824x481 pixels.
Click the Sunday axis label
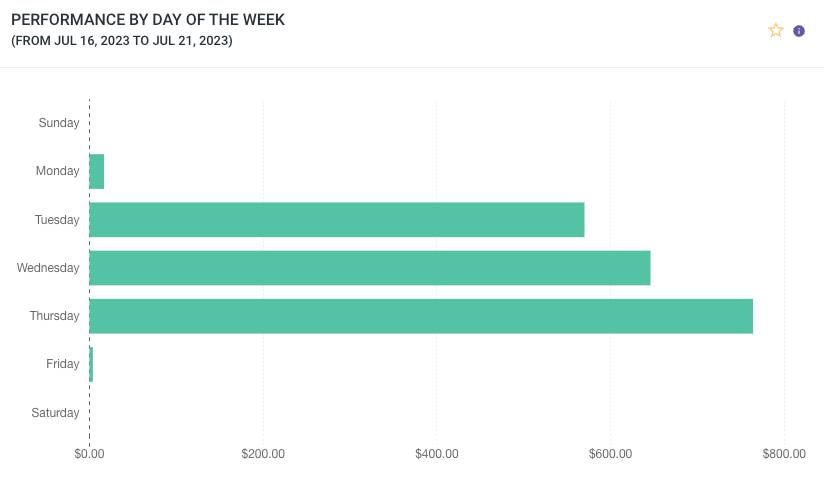[x=59, y=123]
